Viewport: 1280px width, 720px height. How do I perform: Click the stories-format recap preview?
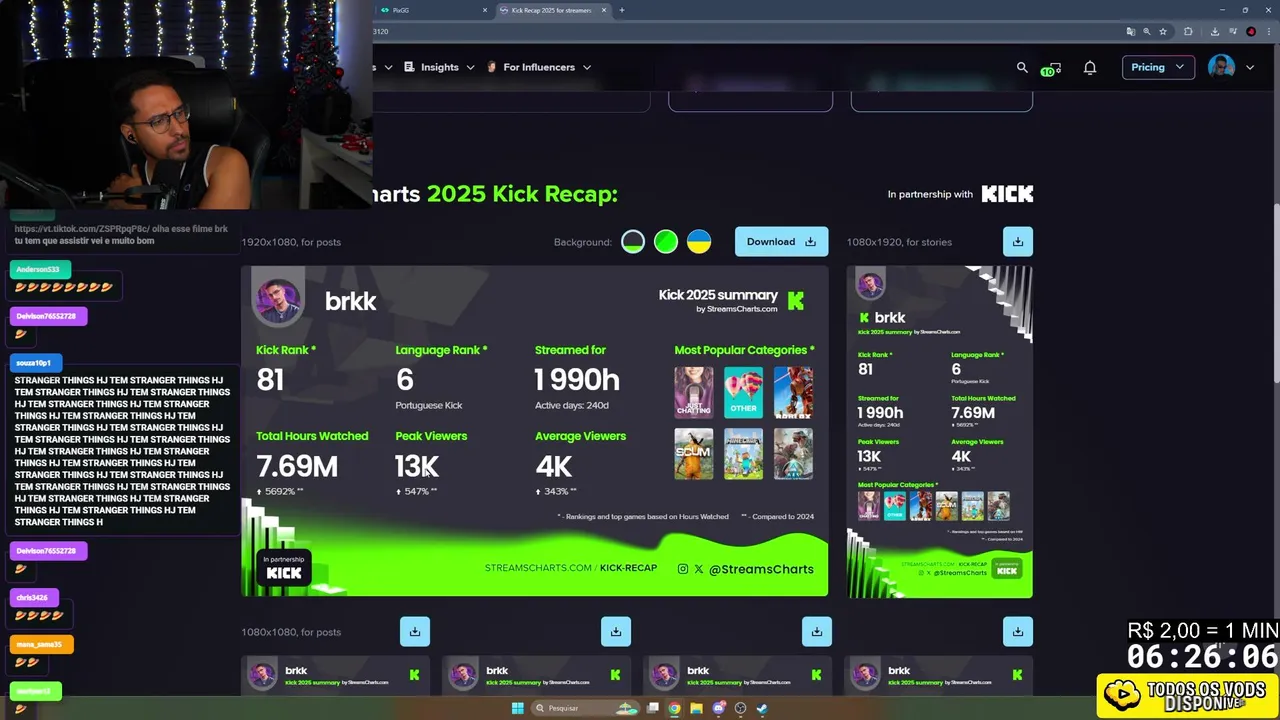tap(939, 432)
